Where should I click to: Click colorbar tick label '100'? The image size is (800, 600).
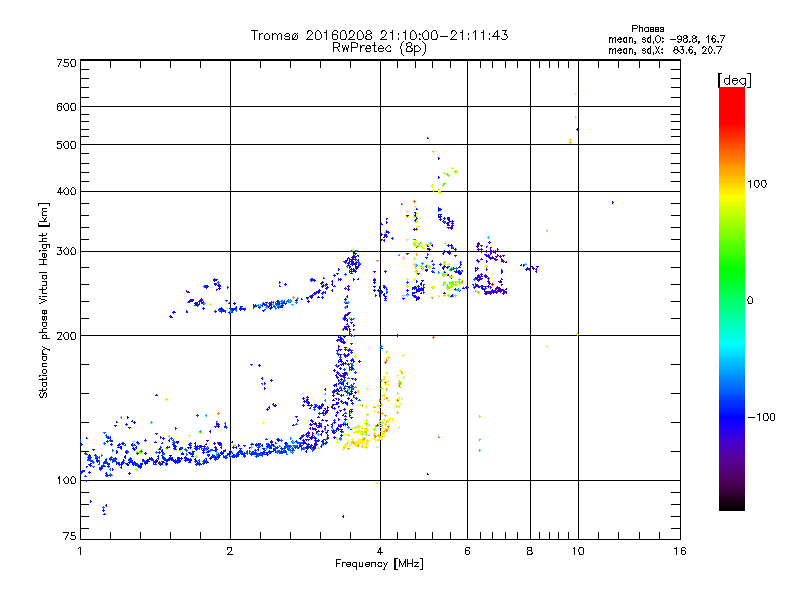(x=757, y=184)
